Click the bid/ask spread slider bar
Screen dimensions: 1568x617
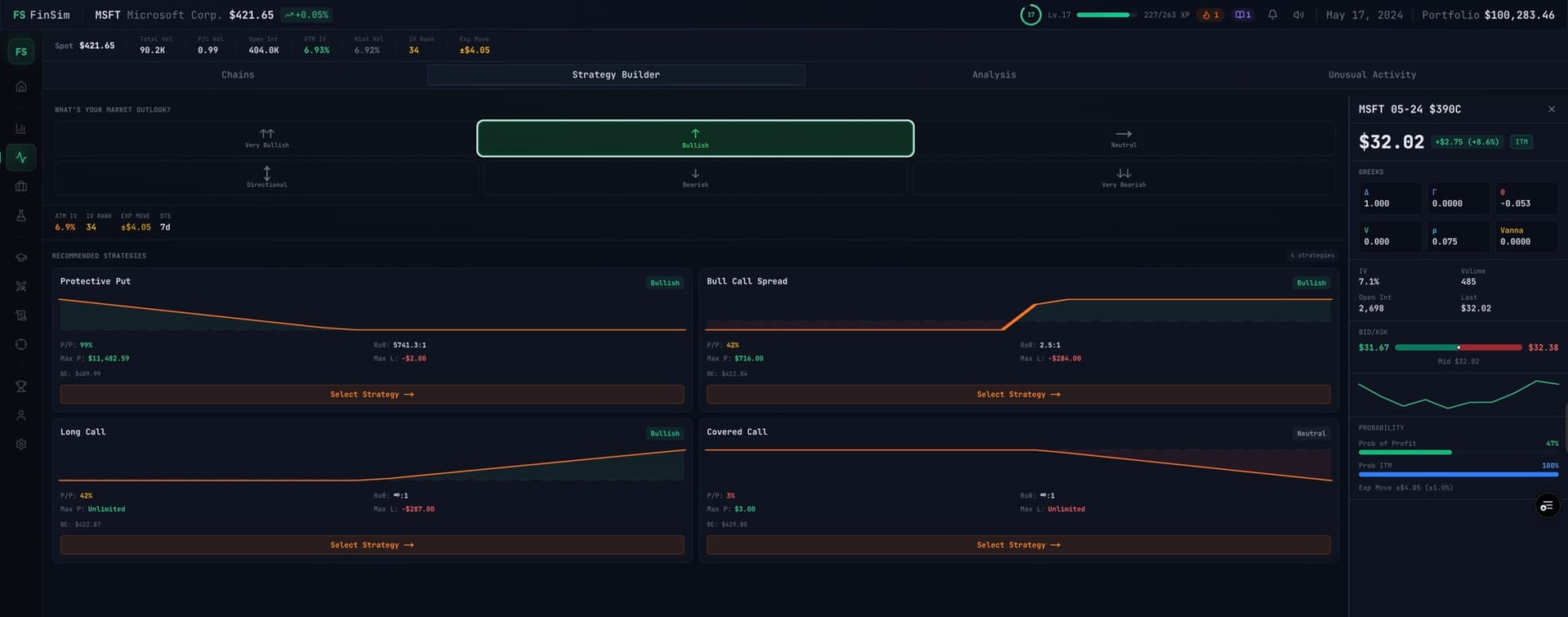(1458, 348)
